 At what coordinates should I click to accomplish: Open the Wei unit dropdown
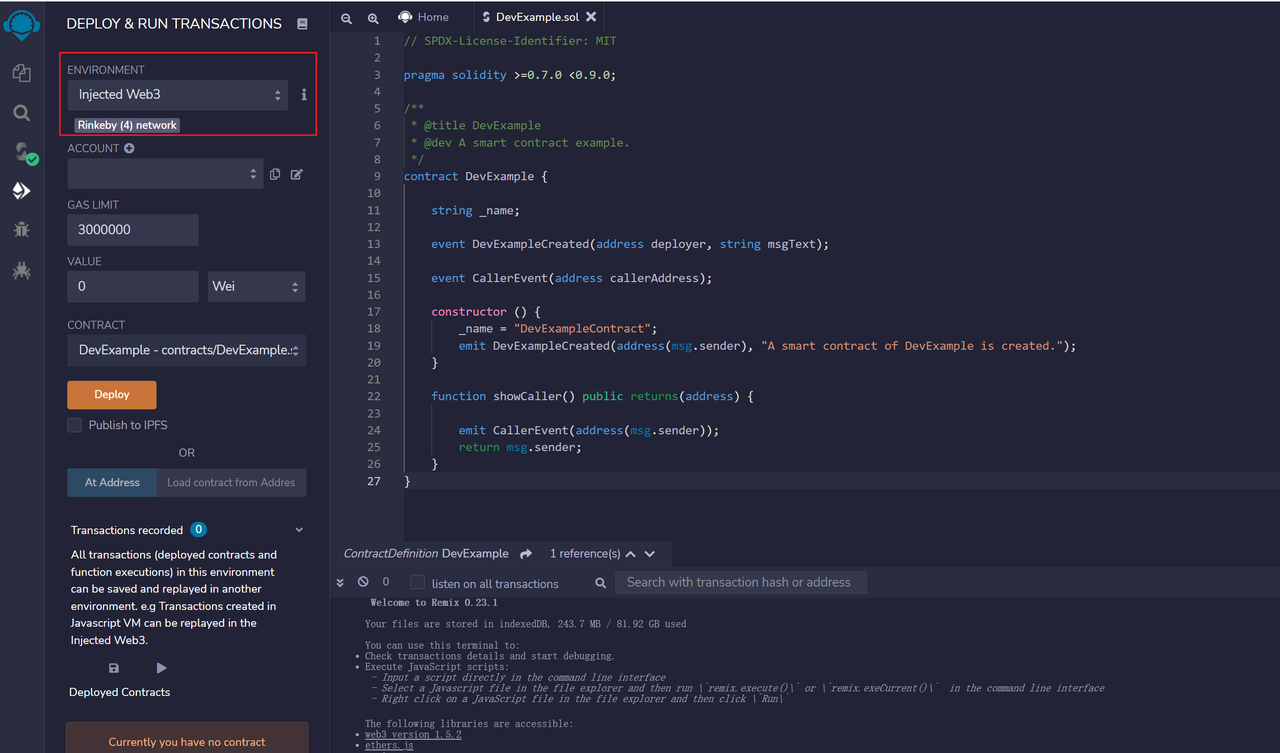[257, 286]
